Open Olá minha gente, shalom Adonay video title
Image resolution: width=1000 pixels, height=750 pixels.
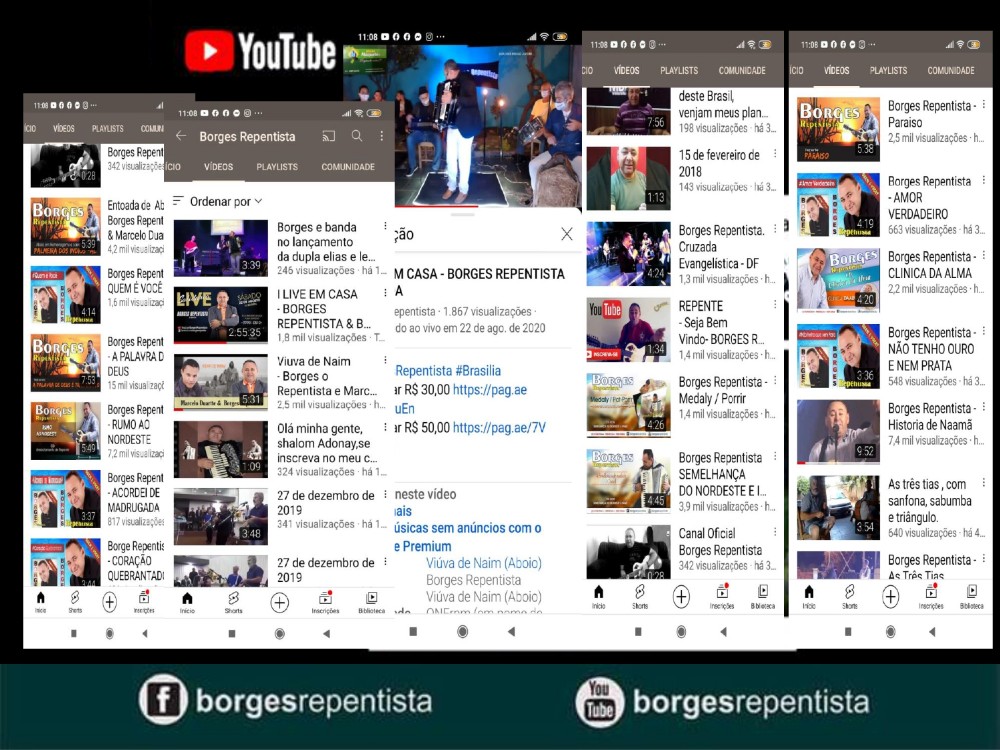click(327, 443)
